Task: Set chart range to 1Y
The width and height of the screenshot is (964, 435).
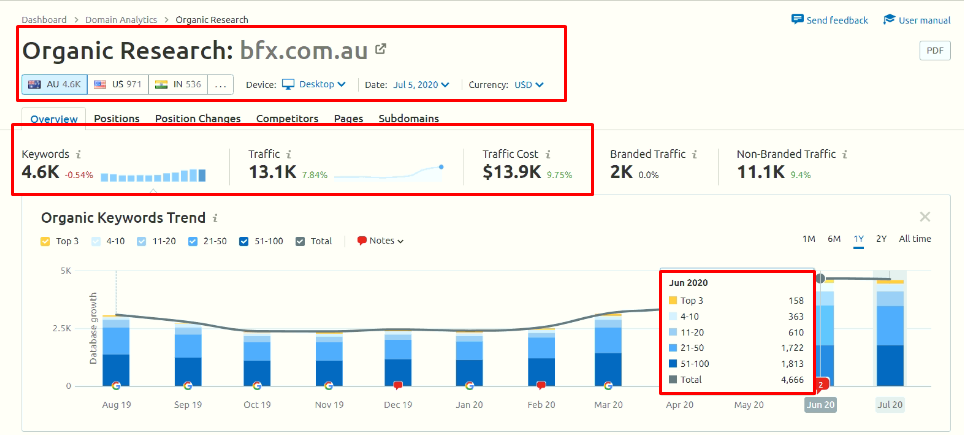Action: click(x=858, y=239)
